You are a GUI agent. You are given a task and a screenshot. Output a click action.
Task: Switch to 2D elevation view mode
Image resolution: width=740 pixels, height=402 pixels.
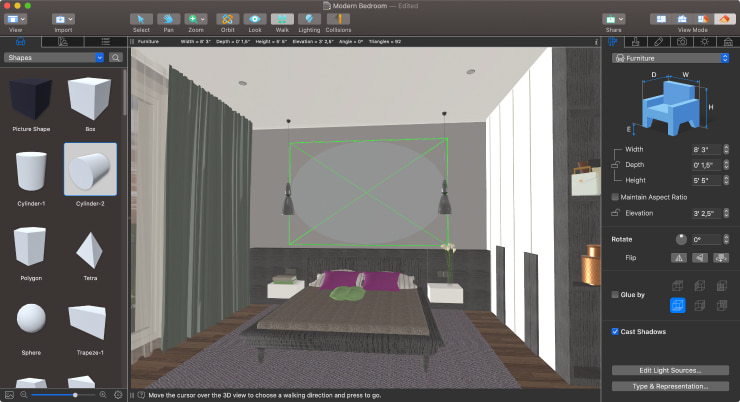pos(682,19)
